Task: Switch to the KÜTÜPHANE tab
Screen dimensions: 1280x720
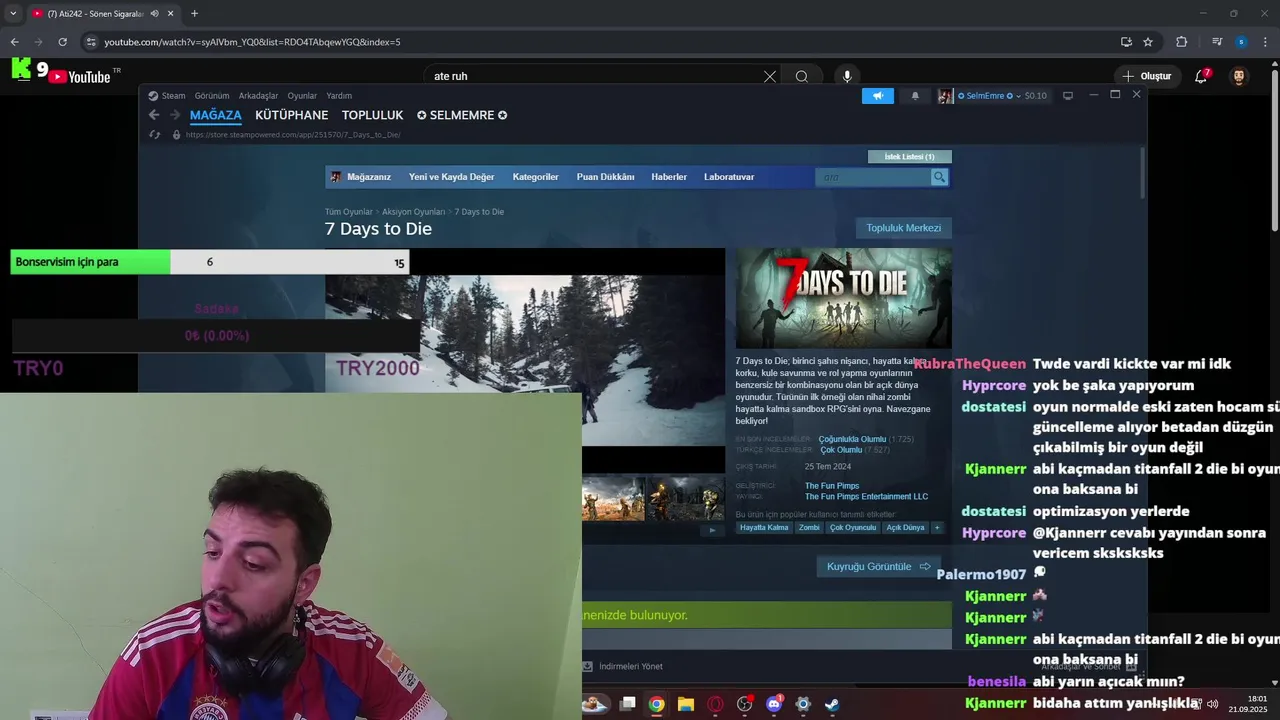Action: coord(291,115)
